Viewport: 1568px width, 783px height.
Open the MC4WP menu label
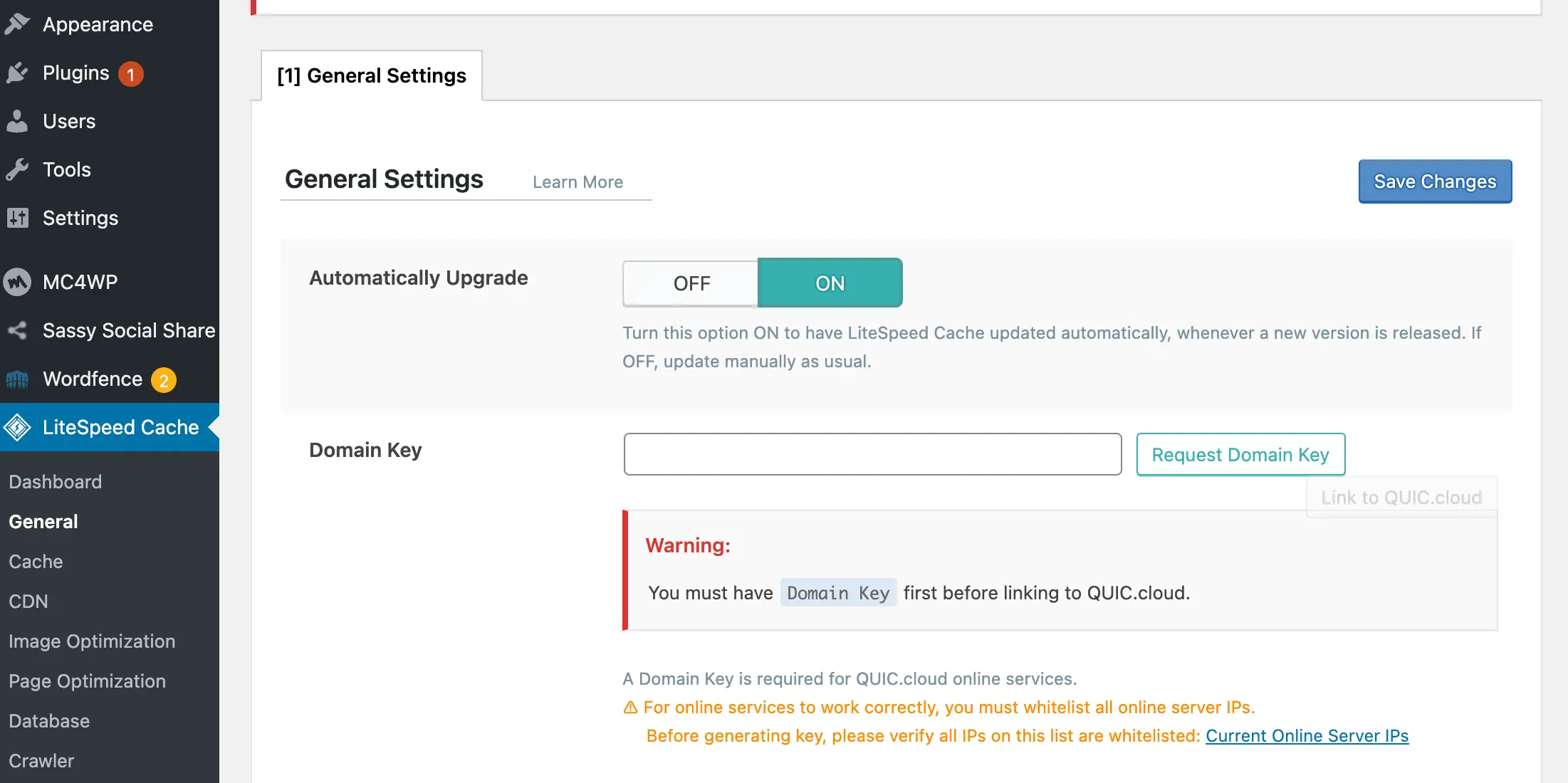click(80, 282)
